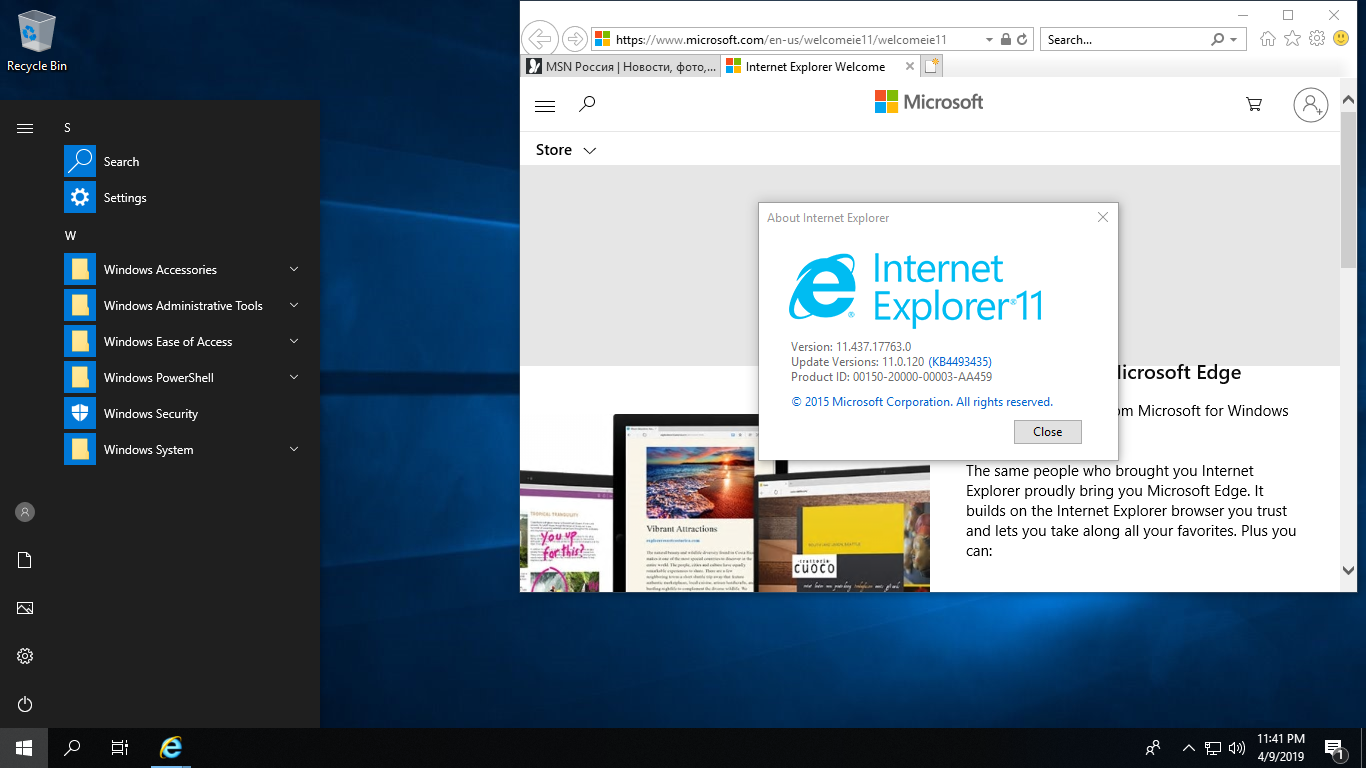1366x768 pixels.
Task: Click the address bar lock icon
Action: tap(1006, 40)
